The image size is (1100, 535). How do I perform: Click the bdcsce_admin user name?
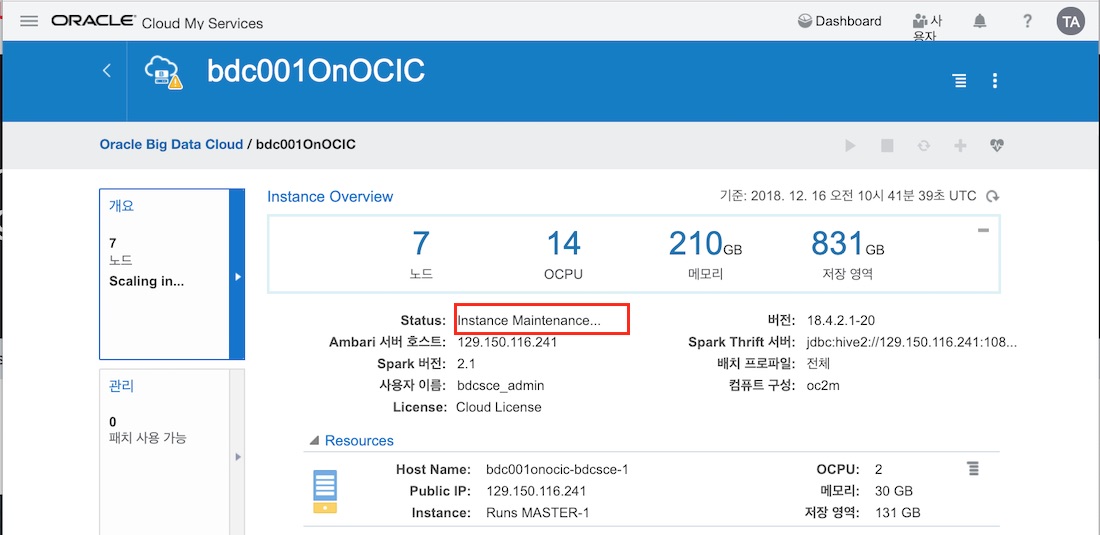pos(500,386)
